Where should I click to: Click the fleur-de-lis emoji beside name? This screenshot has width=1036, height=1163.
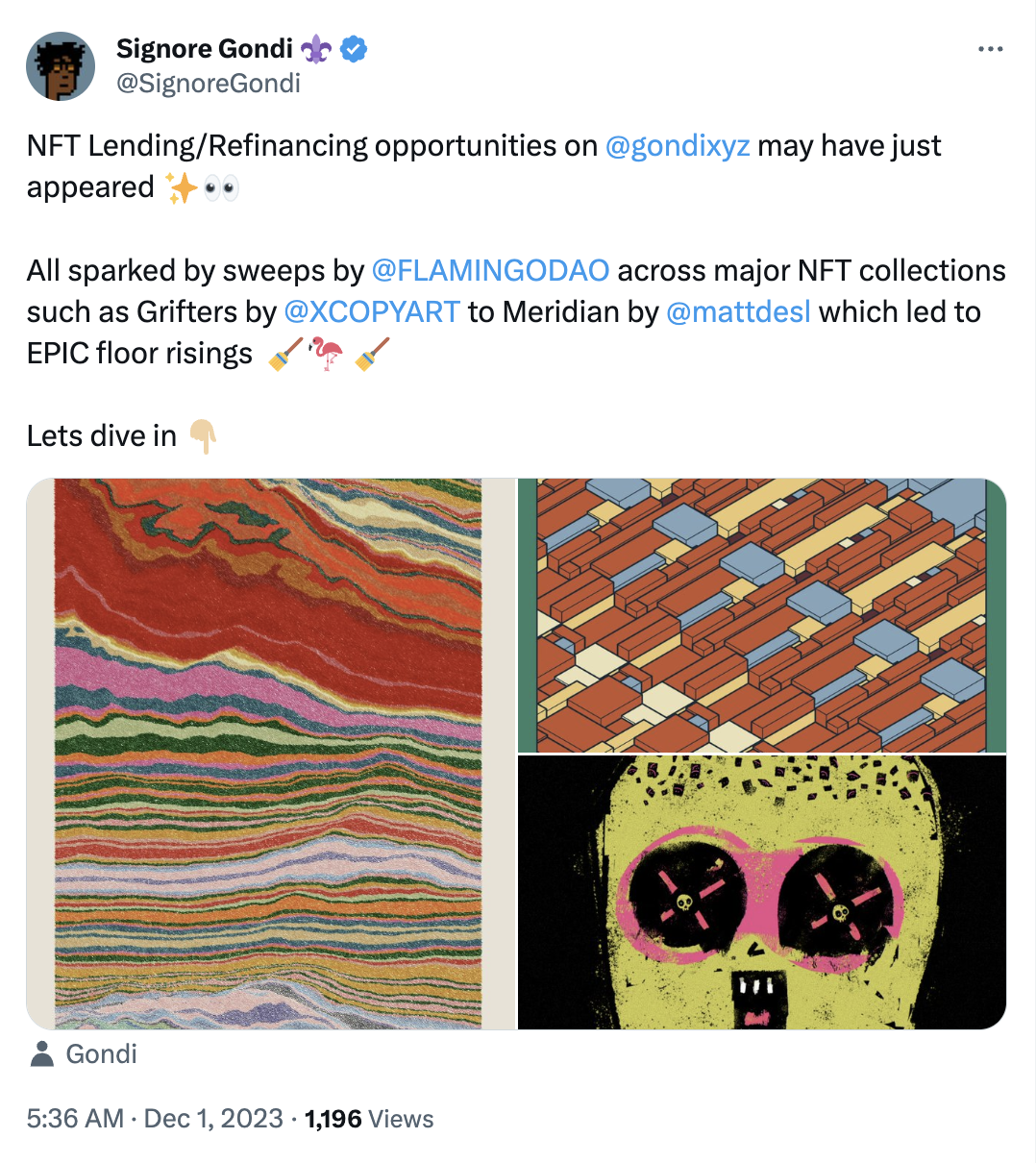316,49
